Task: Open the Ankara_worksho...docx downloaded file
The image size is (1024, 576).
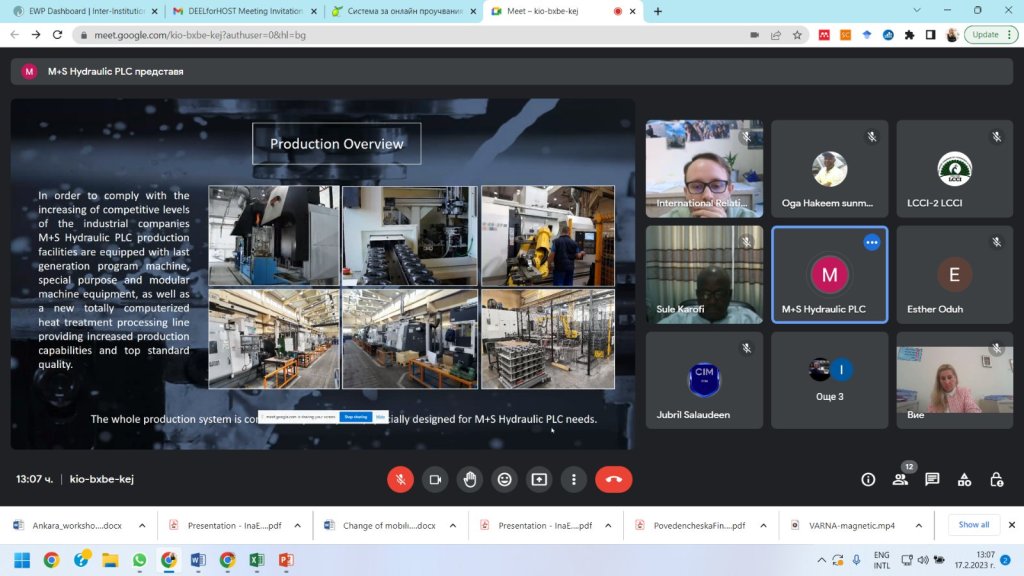Action: coord(69,525)
